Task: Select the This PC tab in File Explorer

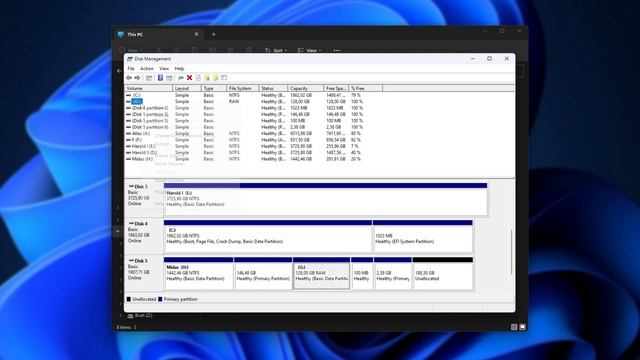Action: [x=157, y=34]
